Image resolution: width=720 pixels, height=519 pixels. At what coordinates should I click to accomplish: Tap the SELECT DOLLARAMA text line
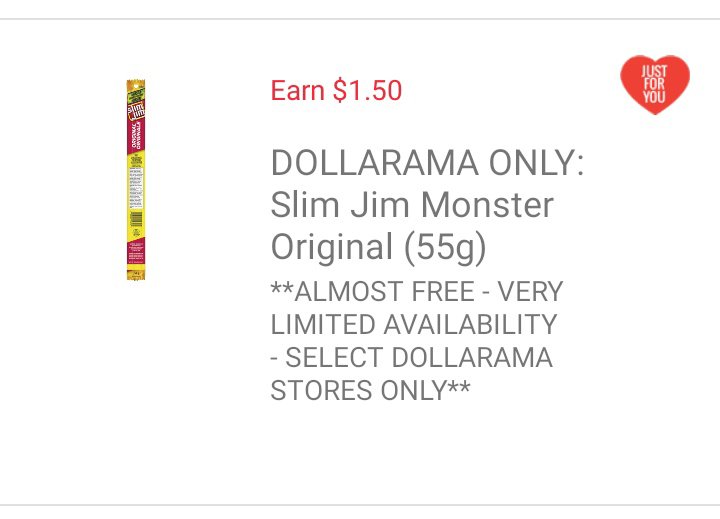[x=411, y=357]
